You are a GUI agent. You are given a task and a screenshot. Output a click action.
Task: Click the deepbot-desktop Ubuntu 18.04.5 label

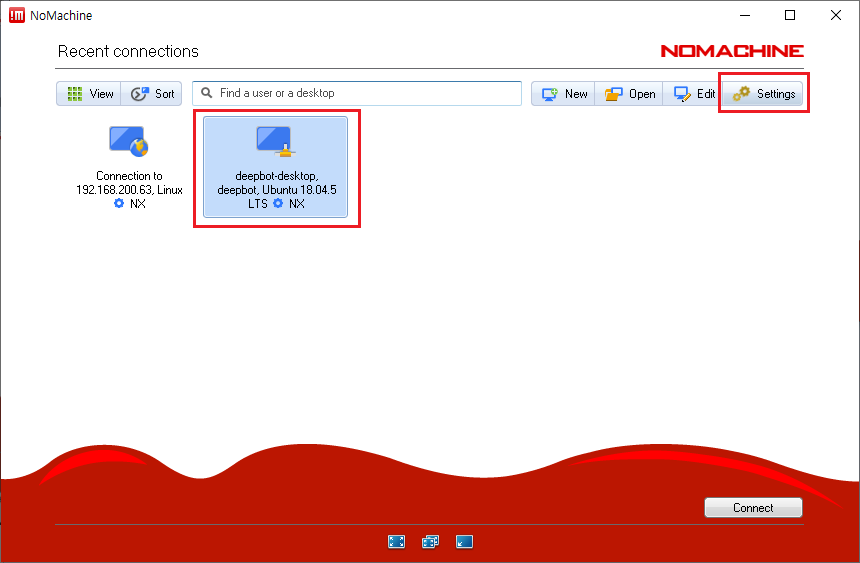pyautogui.click(x=276, y=189)
